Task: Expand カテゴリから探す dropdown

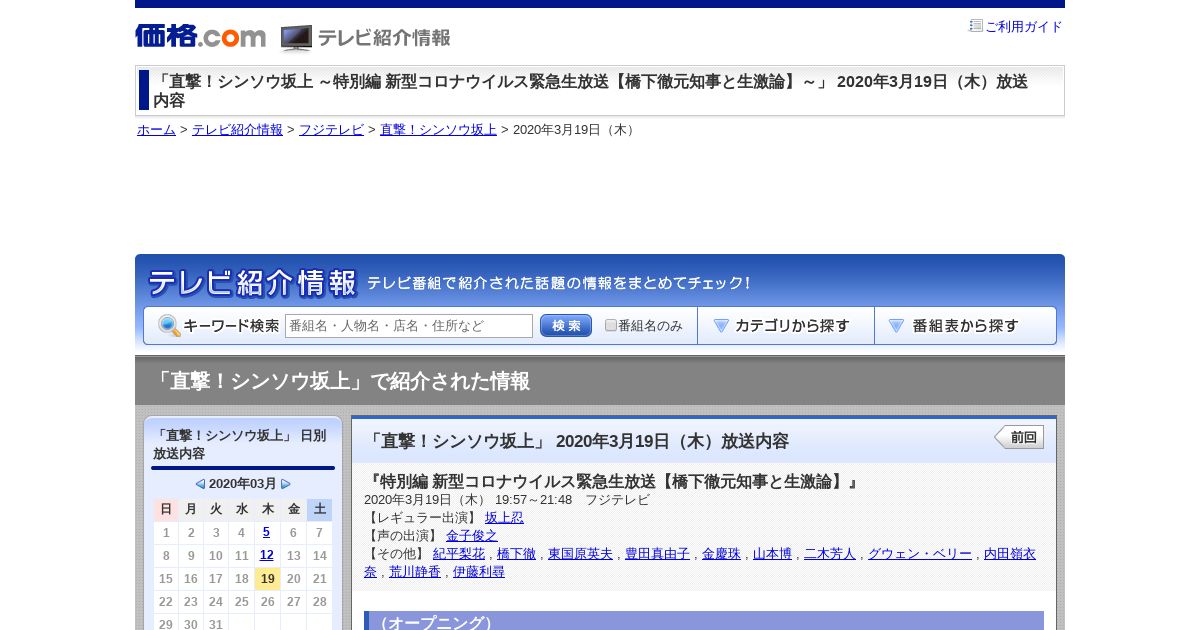Action: click(786, 326)
